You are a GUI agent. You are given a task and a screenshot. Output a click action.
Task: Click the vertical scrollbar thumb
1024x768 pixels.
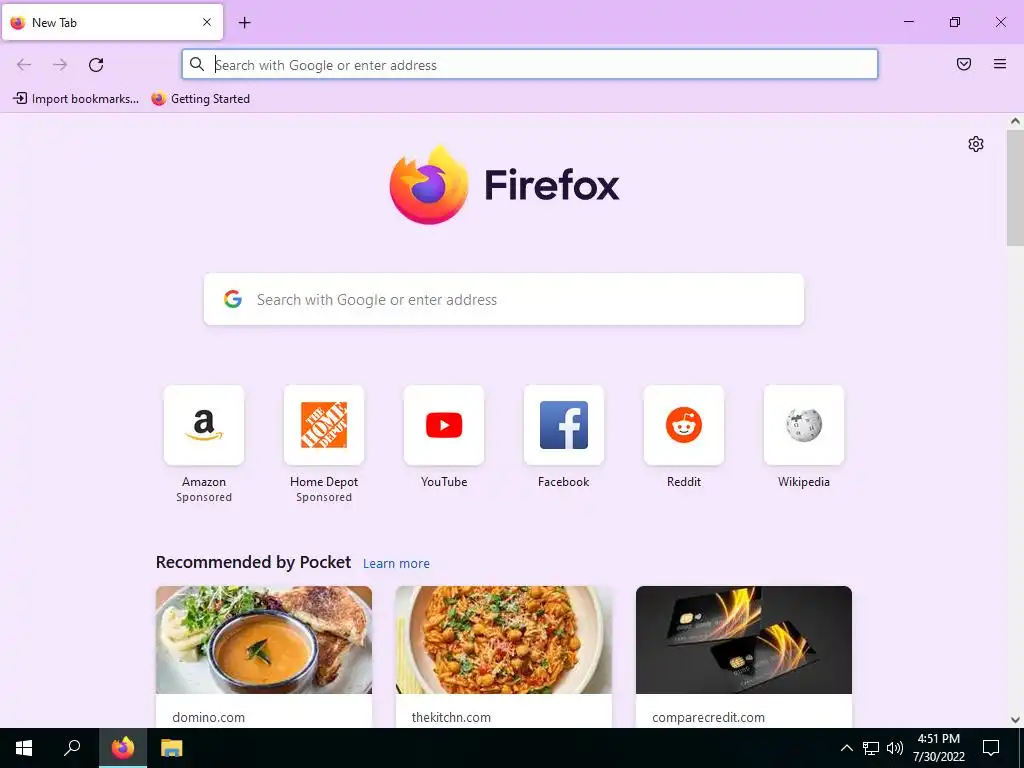click(1015, 188)
